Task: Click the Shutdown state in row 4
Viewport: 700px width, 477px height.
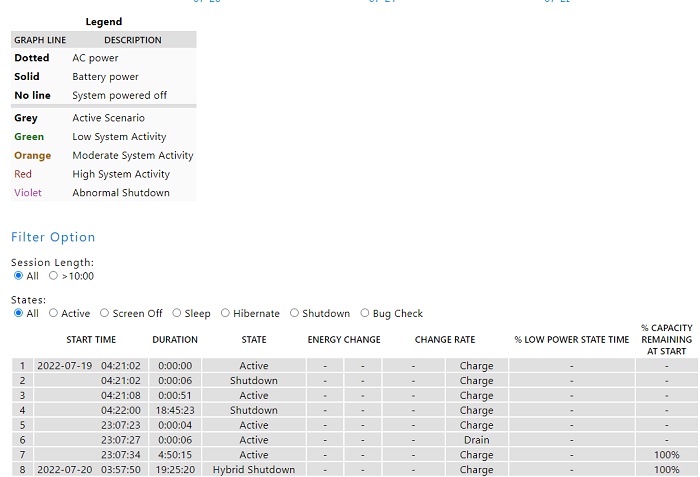Action: pyautogui.click(x=254, y=410)
